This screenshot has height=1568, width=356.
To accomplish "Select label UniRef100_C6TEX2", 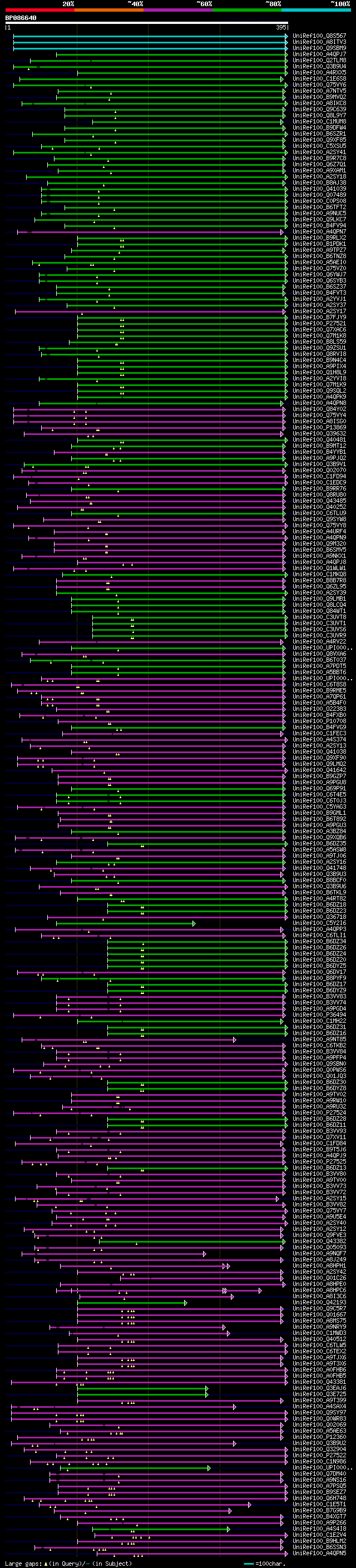I will click(319, 1351).
